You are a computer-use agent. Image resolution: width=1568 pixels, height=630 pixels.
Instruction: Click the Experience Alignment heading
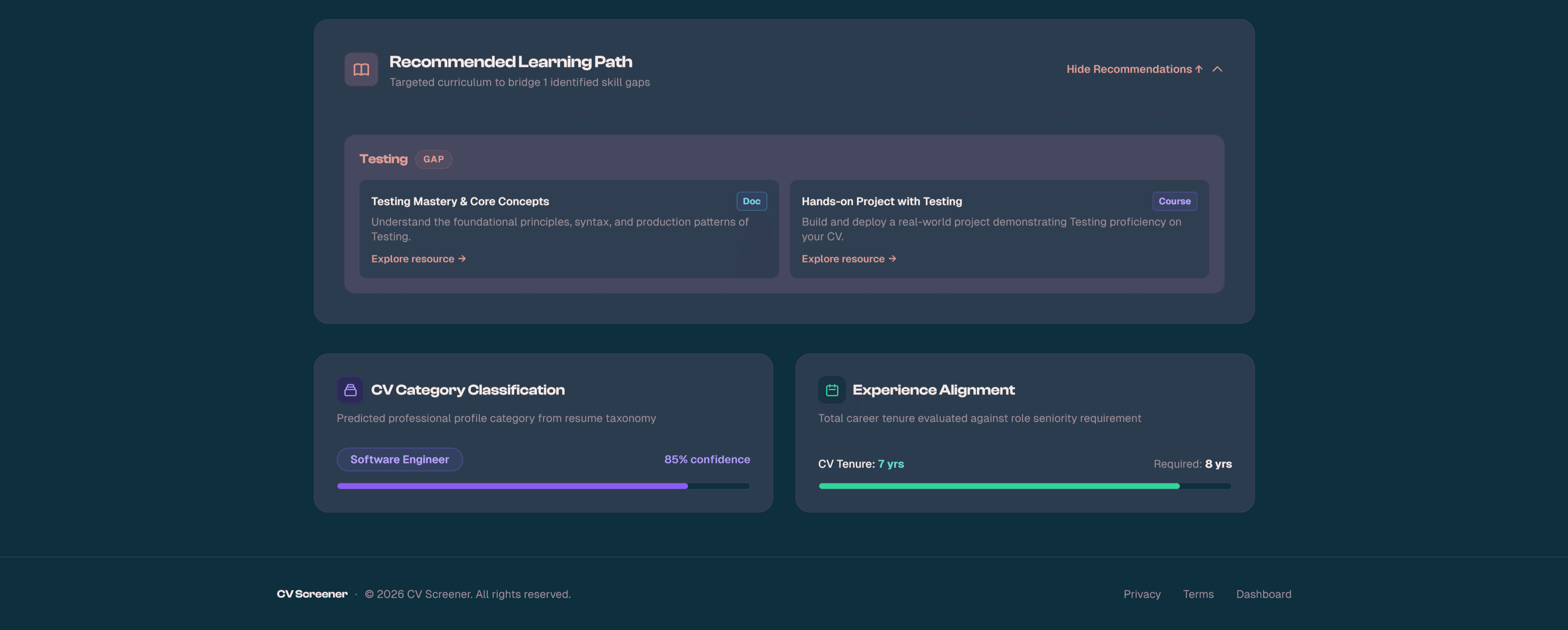(933, 390)
